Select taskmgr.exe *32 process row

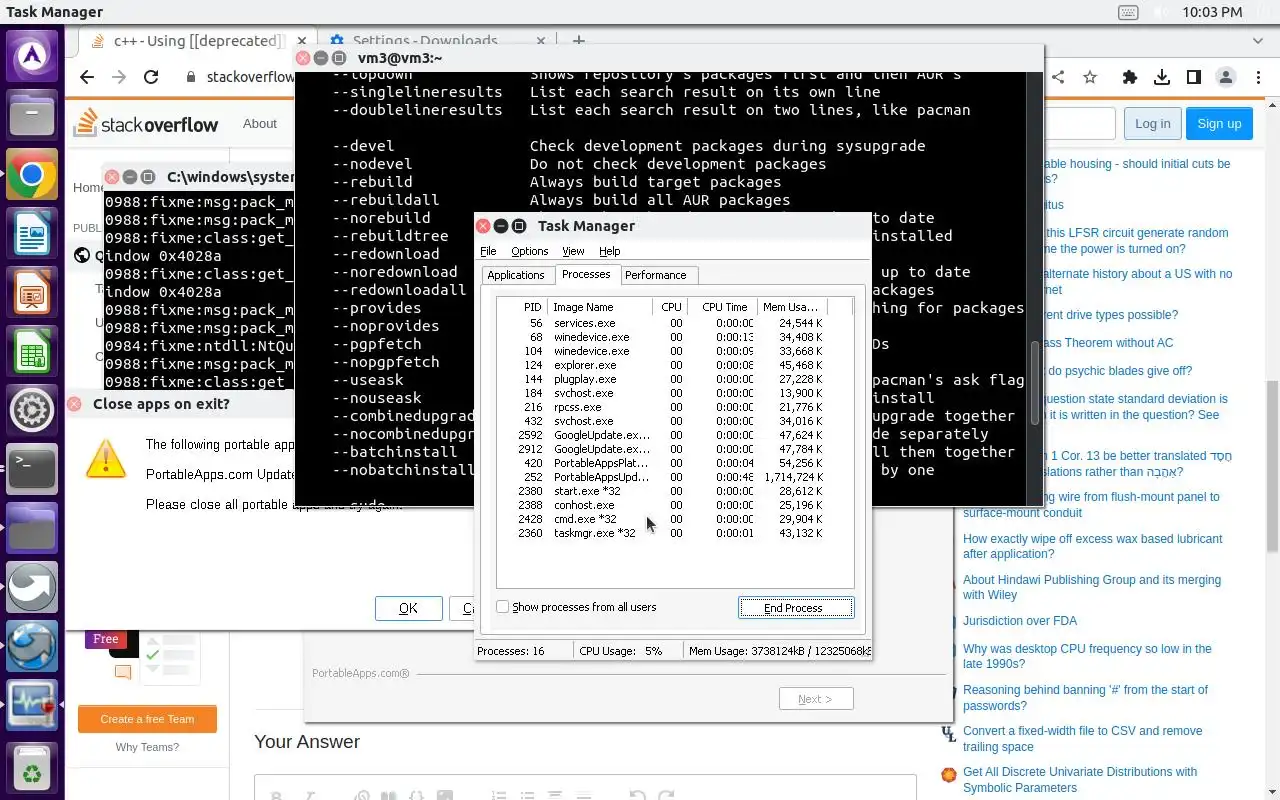(x=675, y=533)
